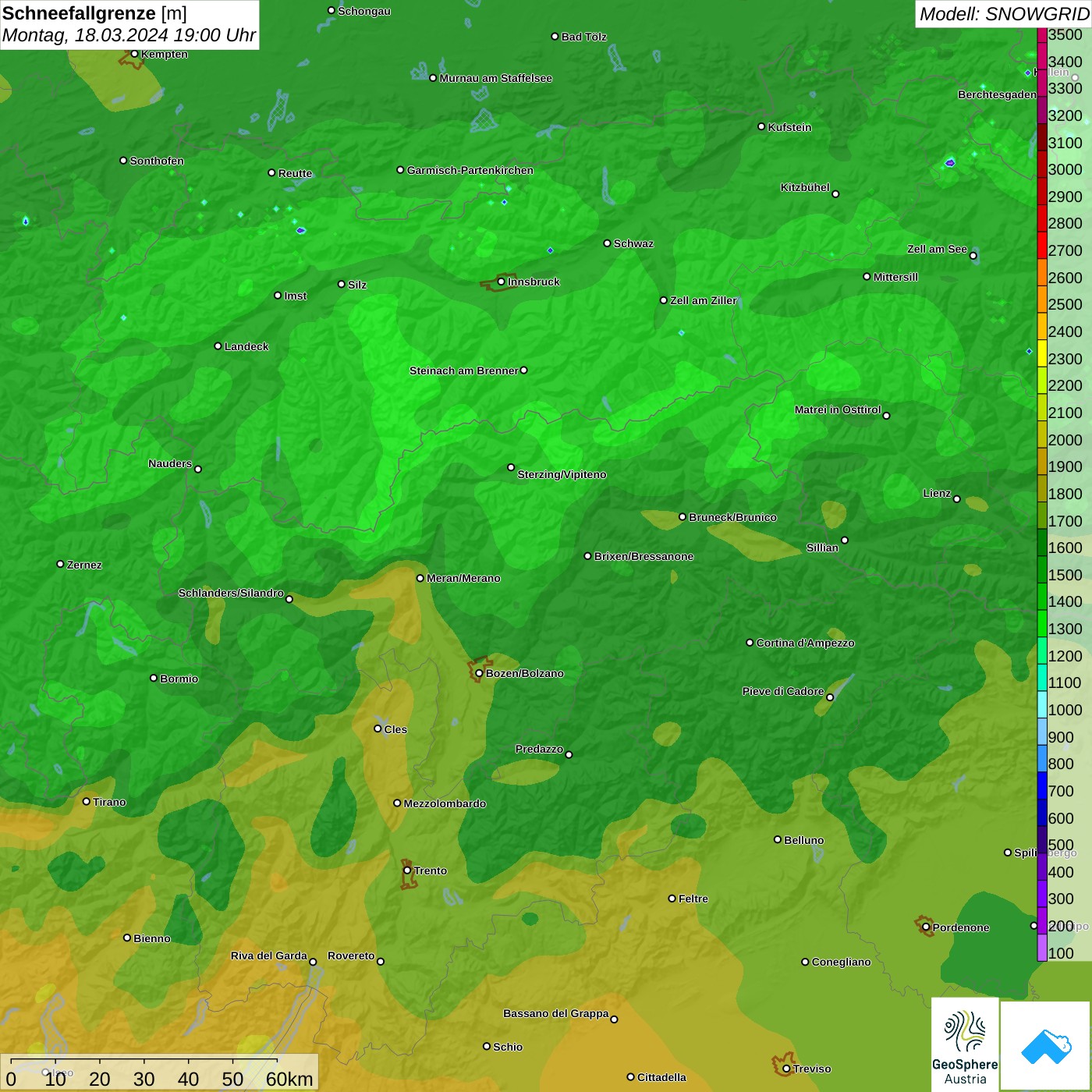Click the Bozen/Bolzano city marker

click(479, 673)
